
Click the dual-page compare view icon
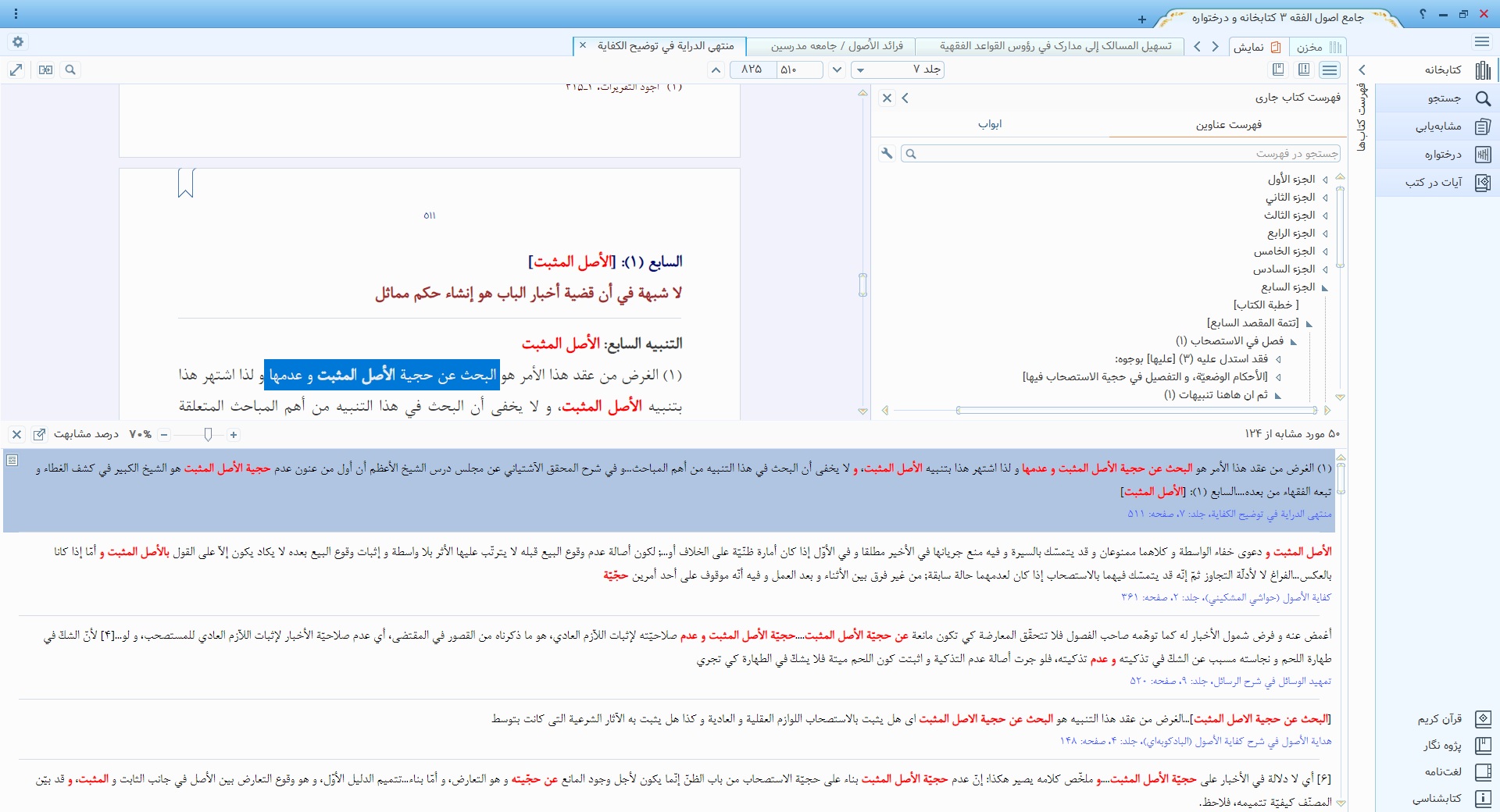coord(46,70)
